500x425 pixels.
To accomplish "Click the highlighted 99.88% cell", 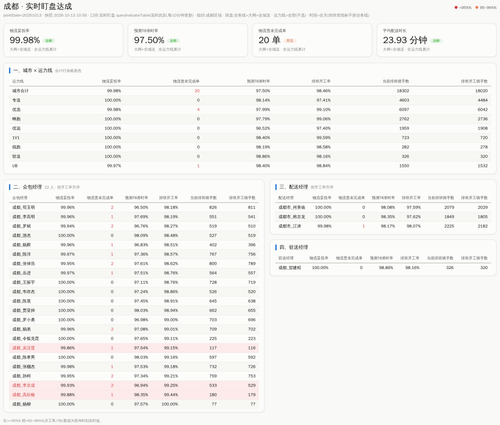I will 68,394.
